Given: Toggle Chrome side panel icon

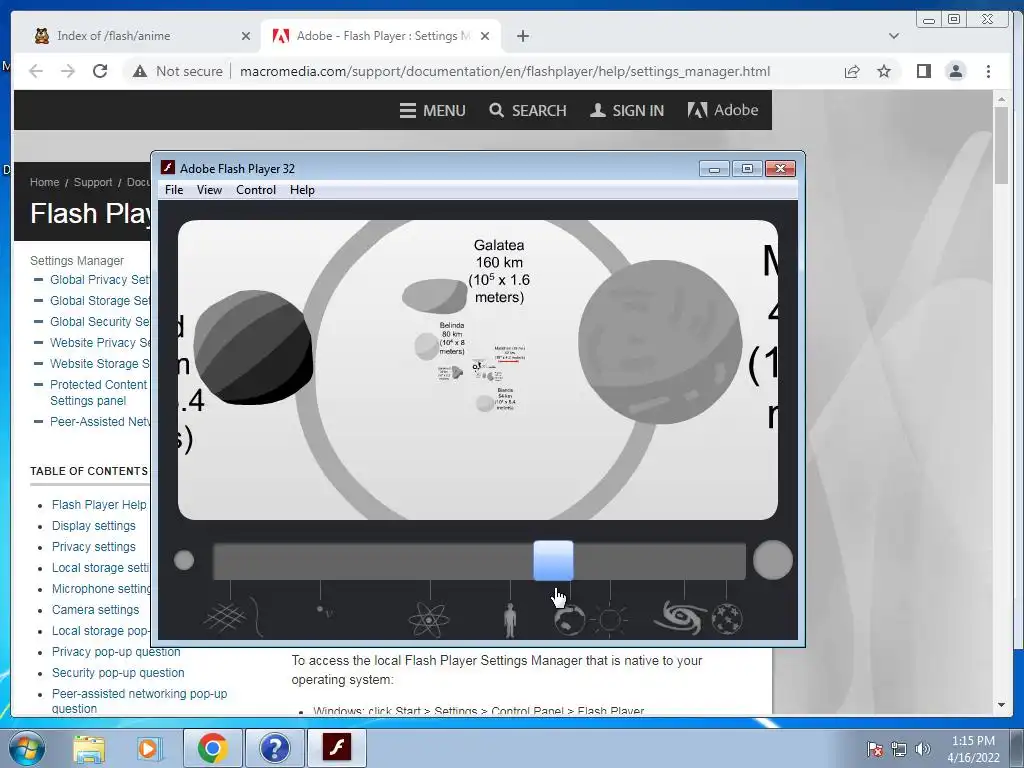Looking at the screenshot, I should 923,71.
